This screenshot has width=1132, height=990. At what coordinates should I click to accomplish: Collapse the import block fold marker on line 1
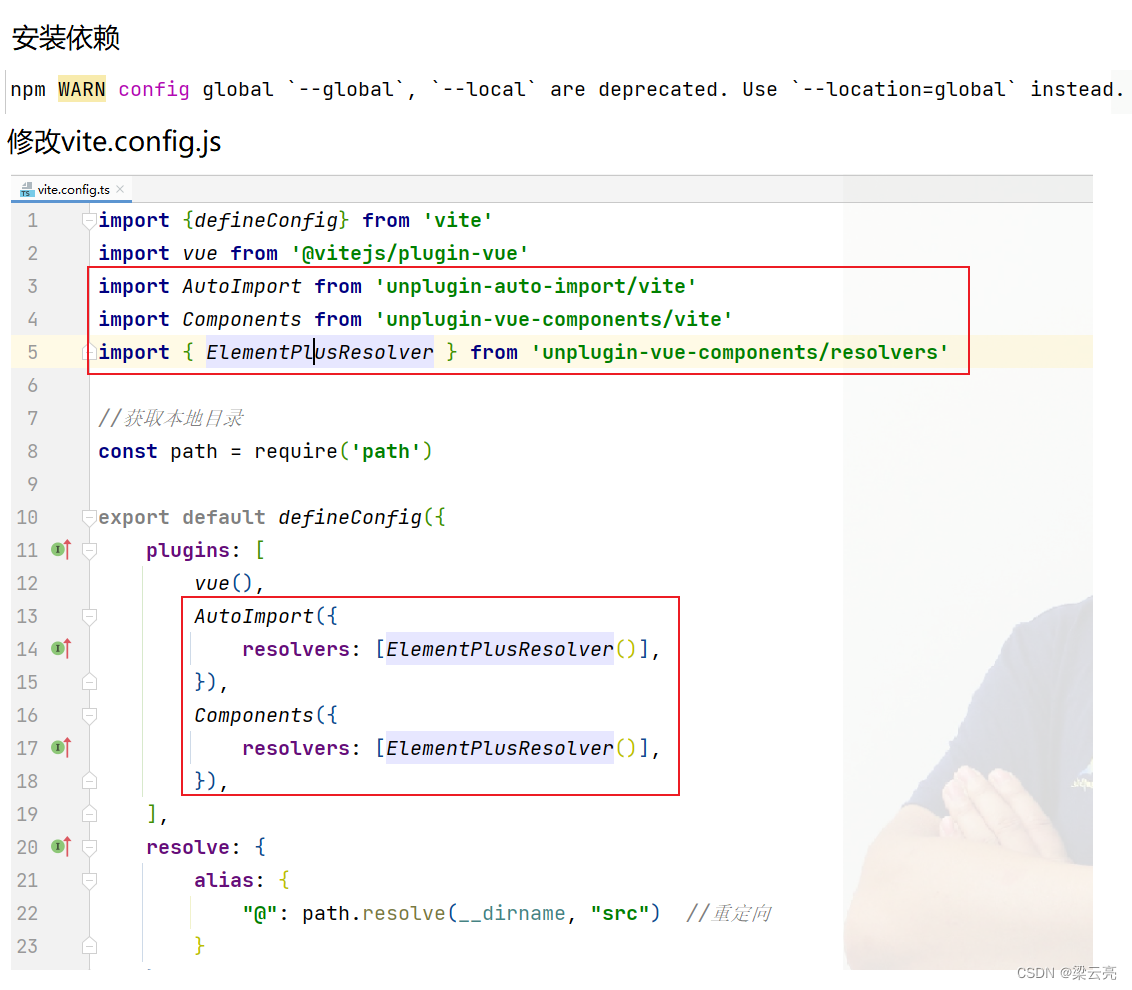point(90,220)
